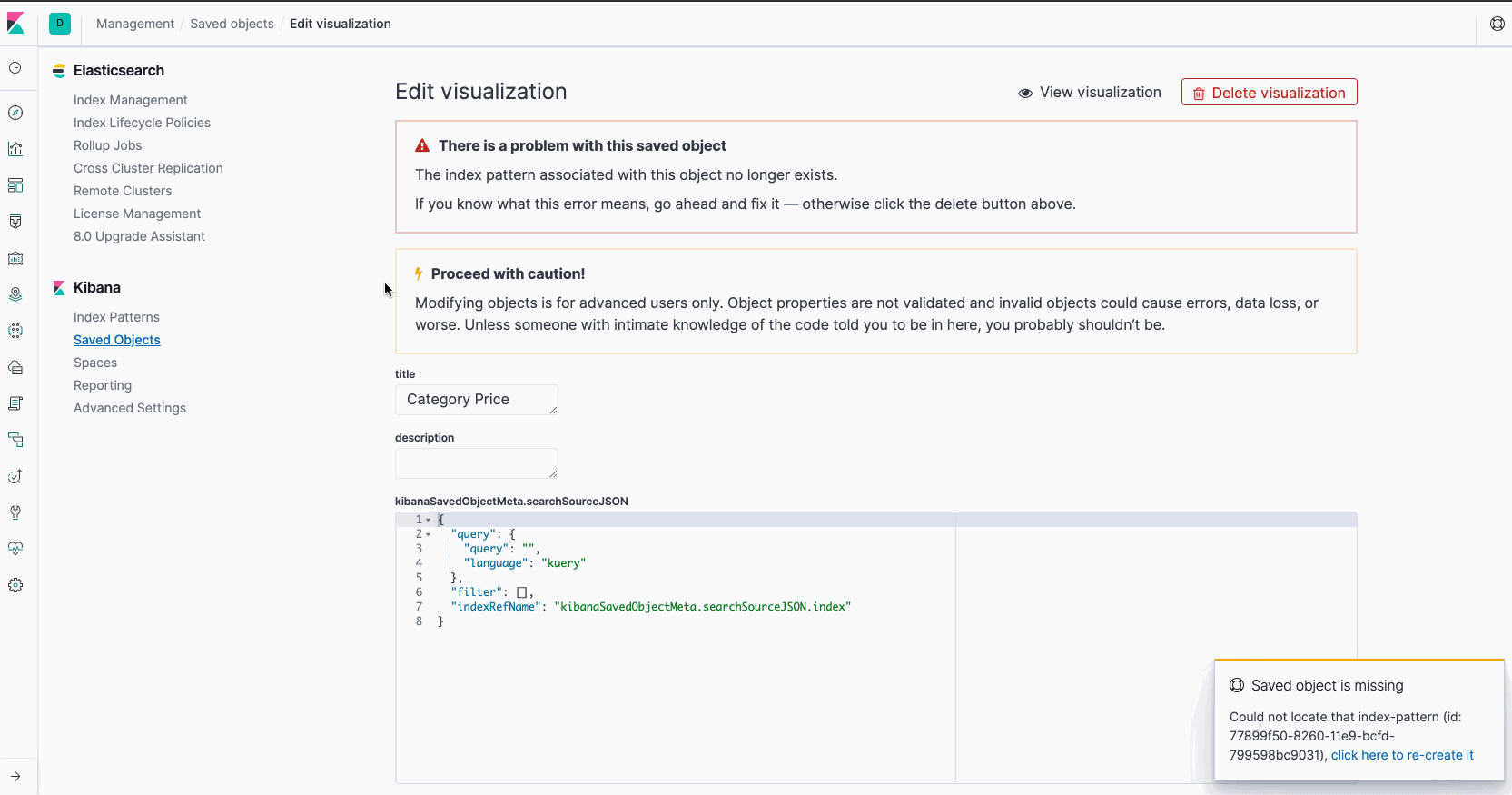This screenshot has width=1512, height=795.
Task: Launch the Maps app icon
Action: pos(15,294)
